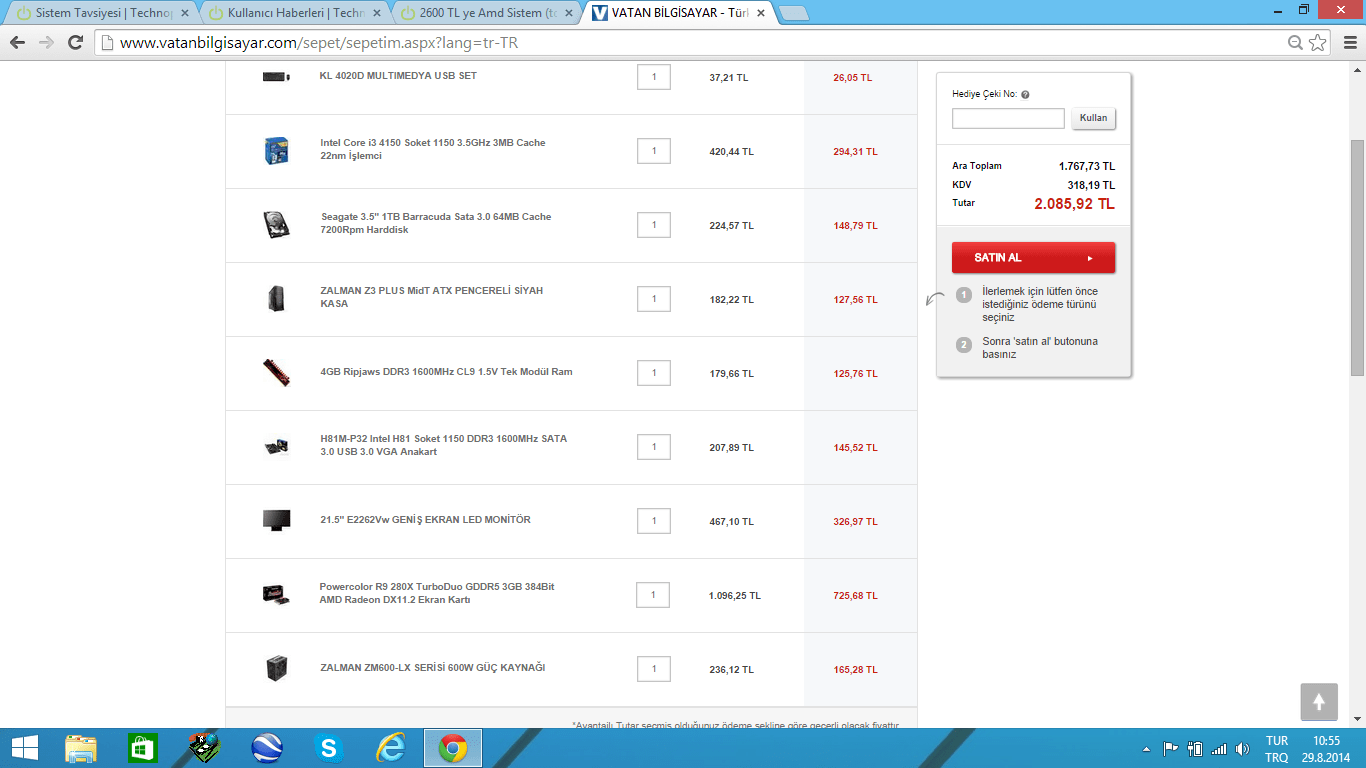This screenshot has height=768, width=1366.
Task: Open the Seagate Barracuda 1TB harddisk link
Action: coord(436,223)
